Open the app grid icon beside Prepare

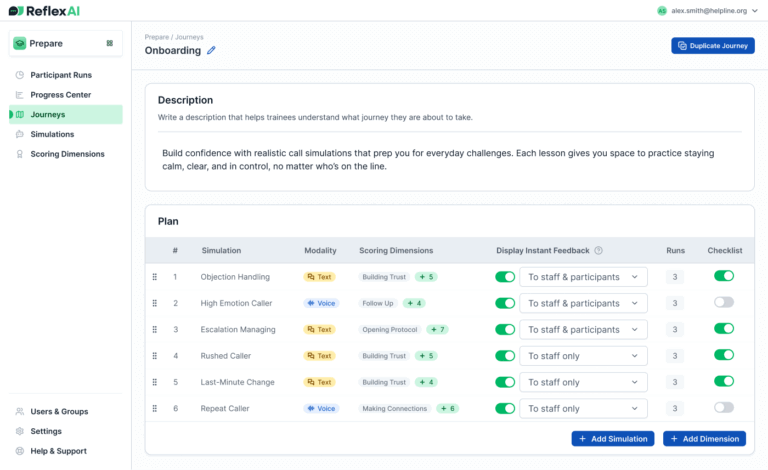[x=110, y=44]
